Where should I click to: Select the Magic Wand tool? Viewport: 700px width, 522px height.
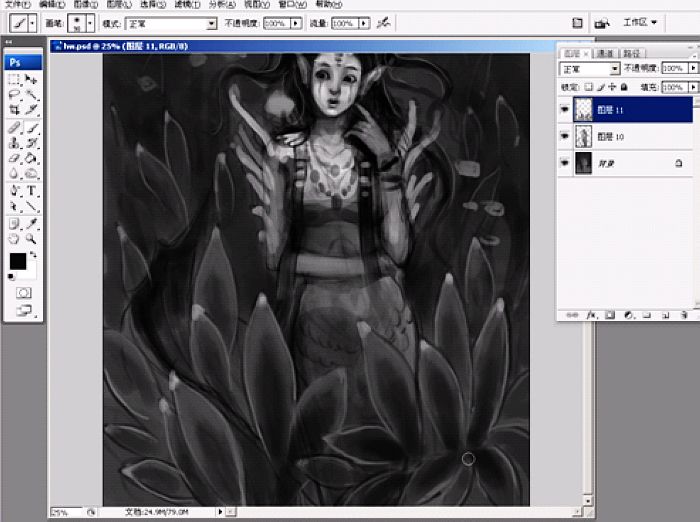(x=31, y=94)
